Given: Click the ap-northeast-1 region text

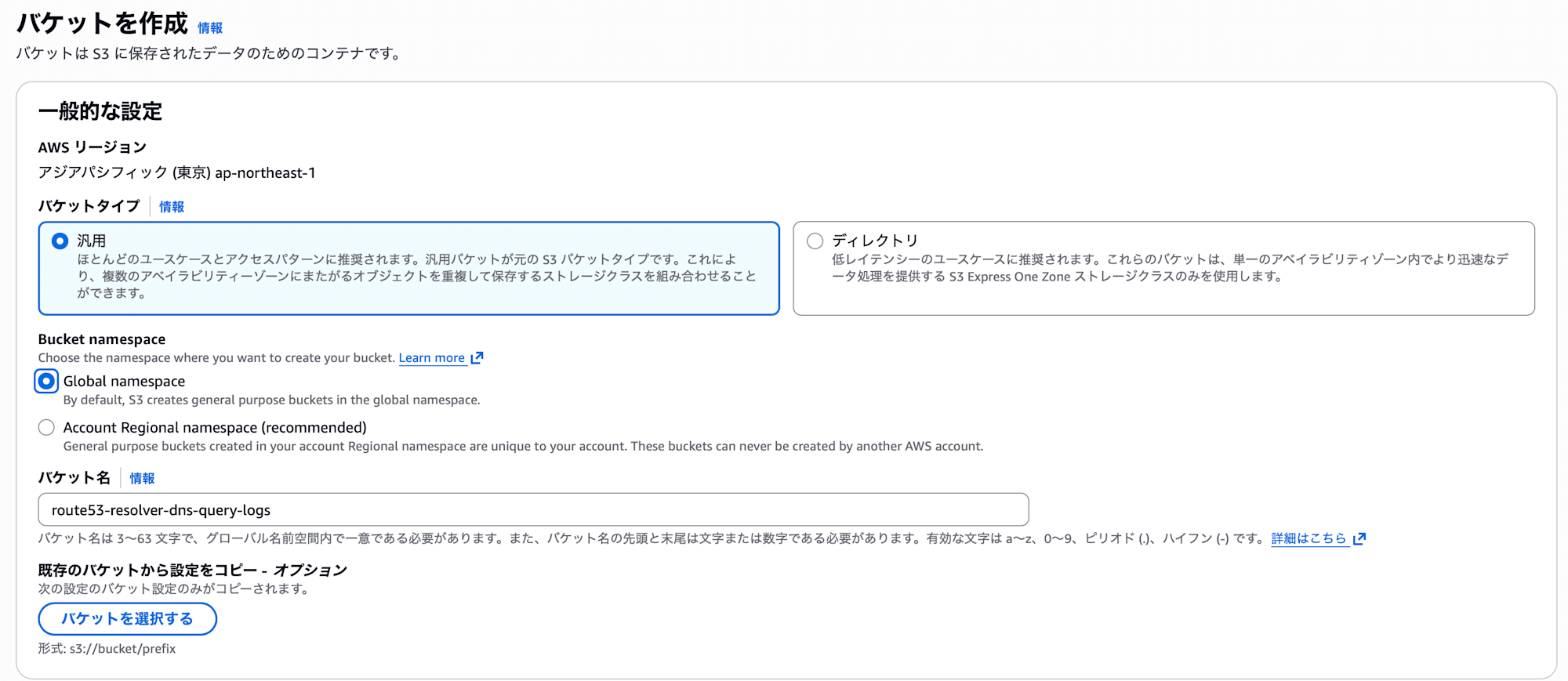Looking at the screenshot, I should (265, 172).
